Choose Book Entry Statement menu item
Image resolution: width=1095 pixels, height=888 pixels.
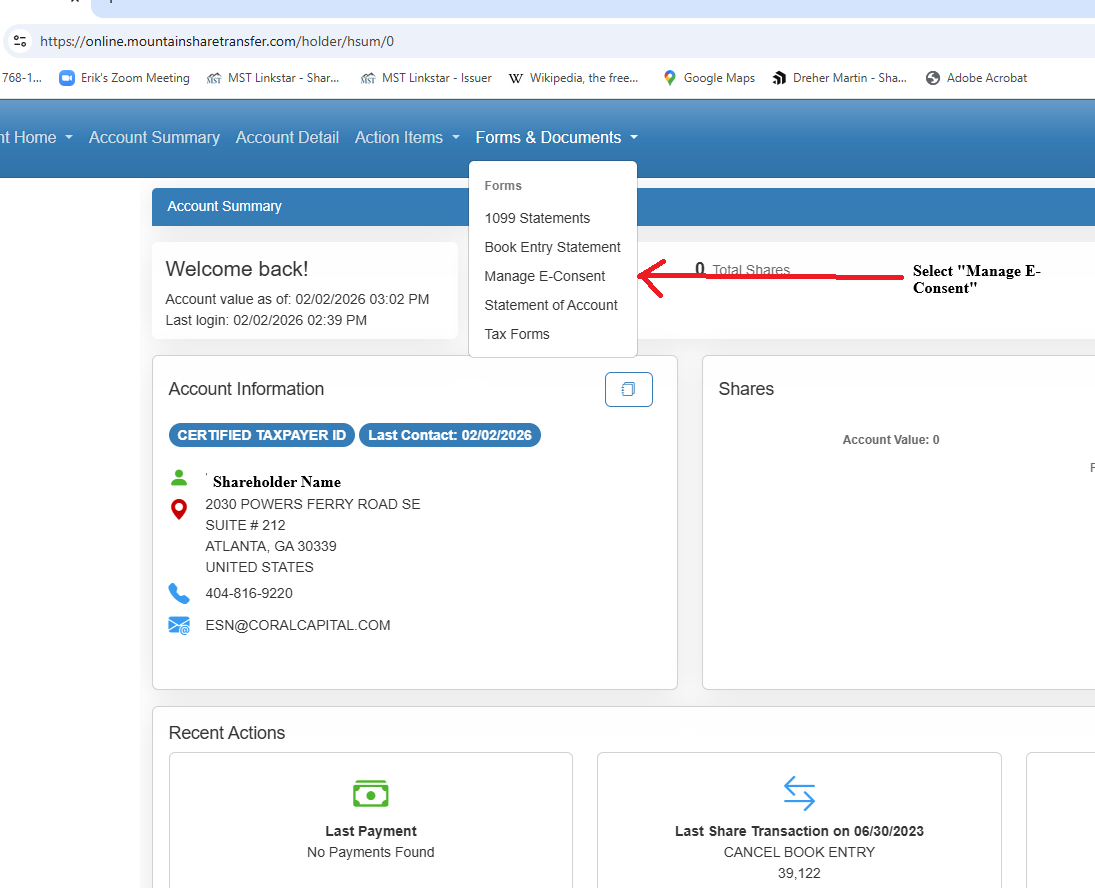552,247
